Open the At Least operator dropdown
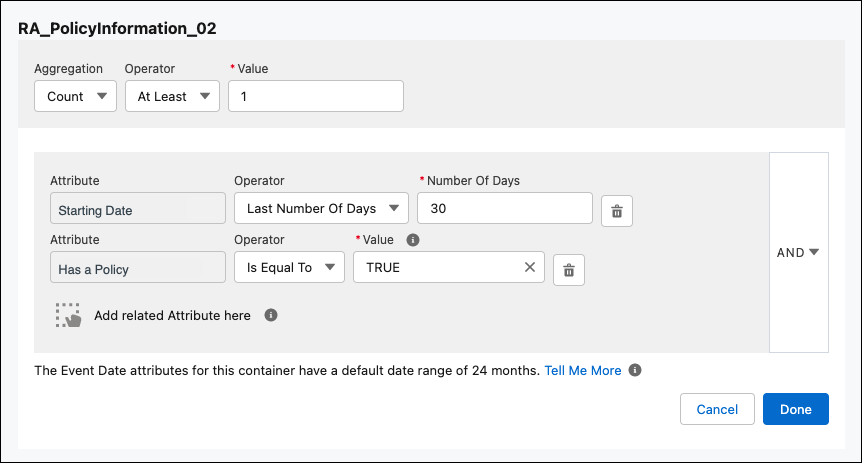This screenshot has width=862, height=463. (x=173, y=96)
